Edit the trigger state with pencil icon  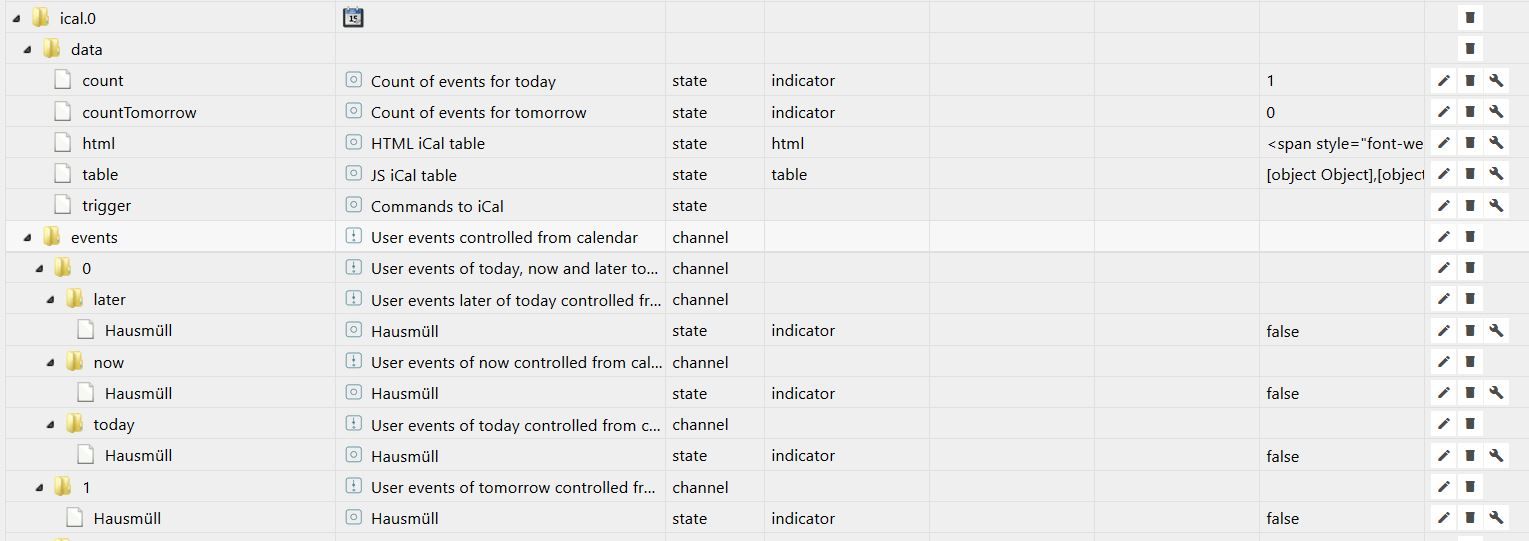(x=1443, y=206)
